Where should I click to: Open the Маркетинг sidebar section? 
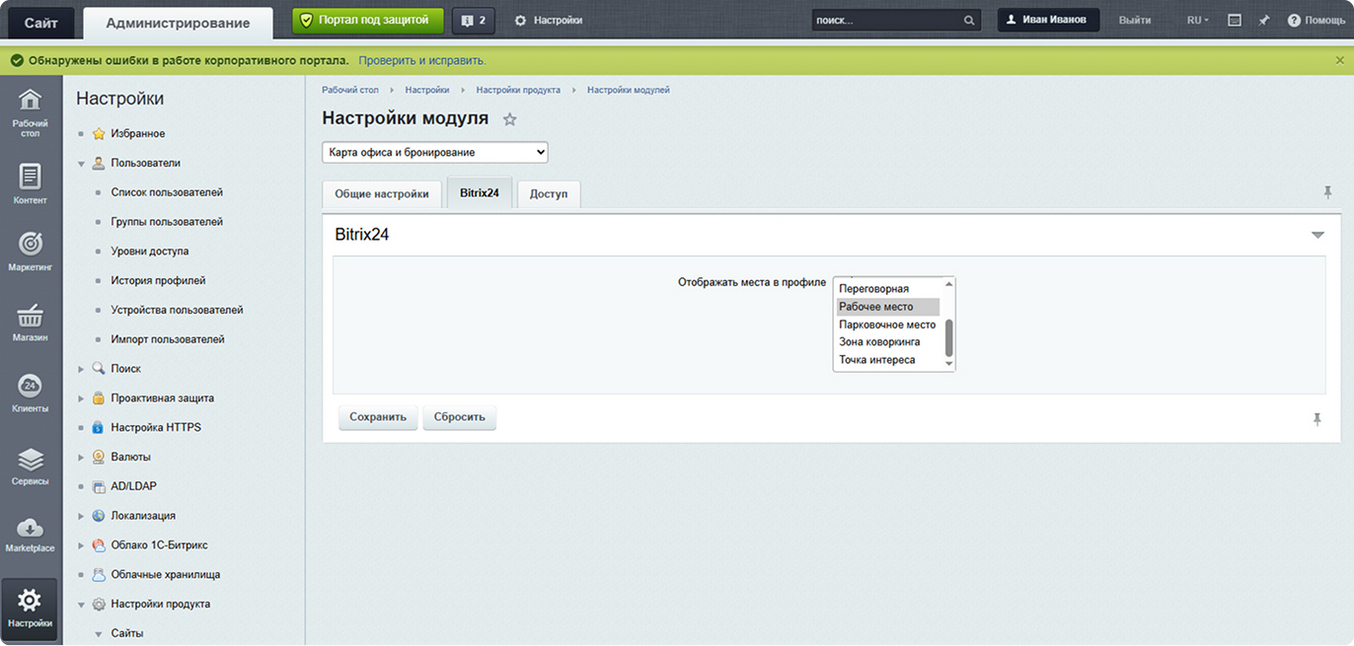coord(30,252)
